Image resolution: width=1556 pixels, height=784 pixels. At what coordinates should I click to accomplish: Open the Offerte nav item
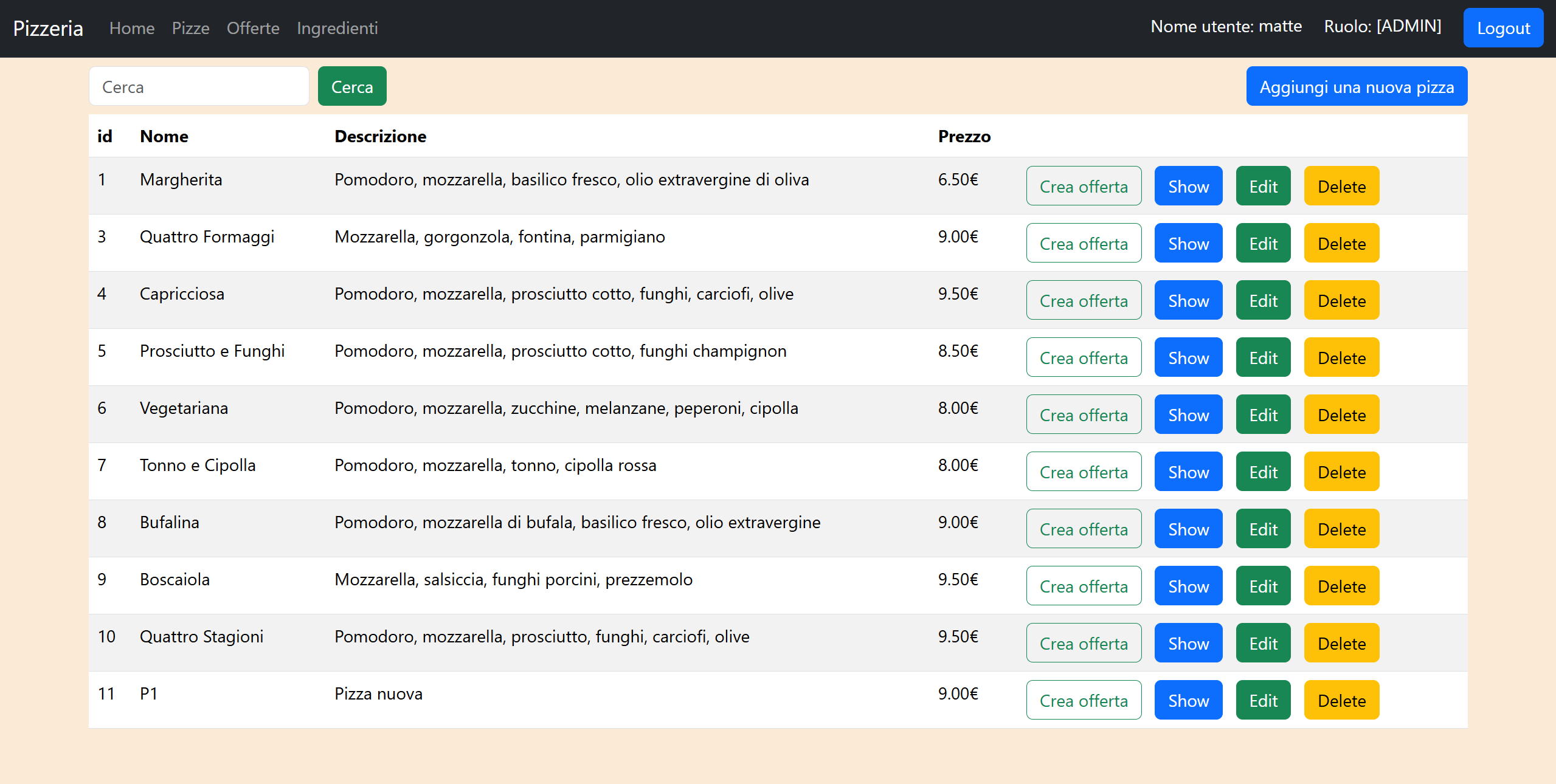click(253, 29)
